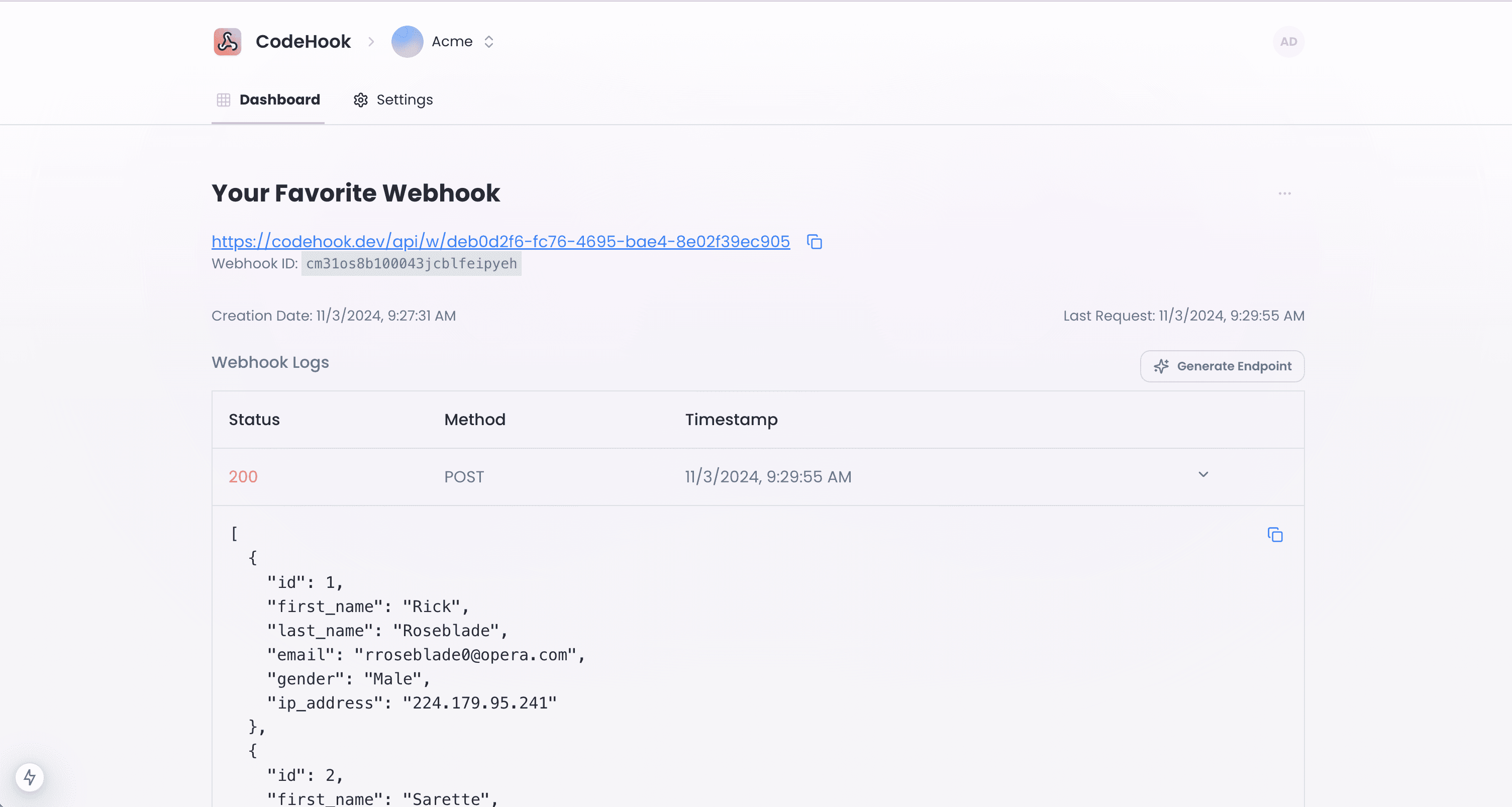1512x807 pixels.
Task: Collapse the 200 POST log row chevron
Action: [x=1202, y=475]
